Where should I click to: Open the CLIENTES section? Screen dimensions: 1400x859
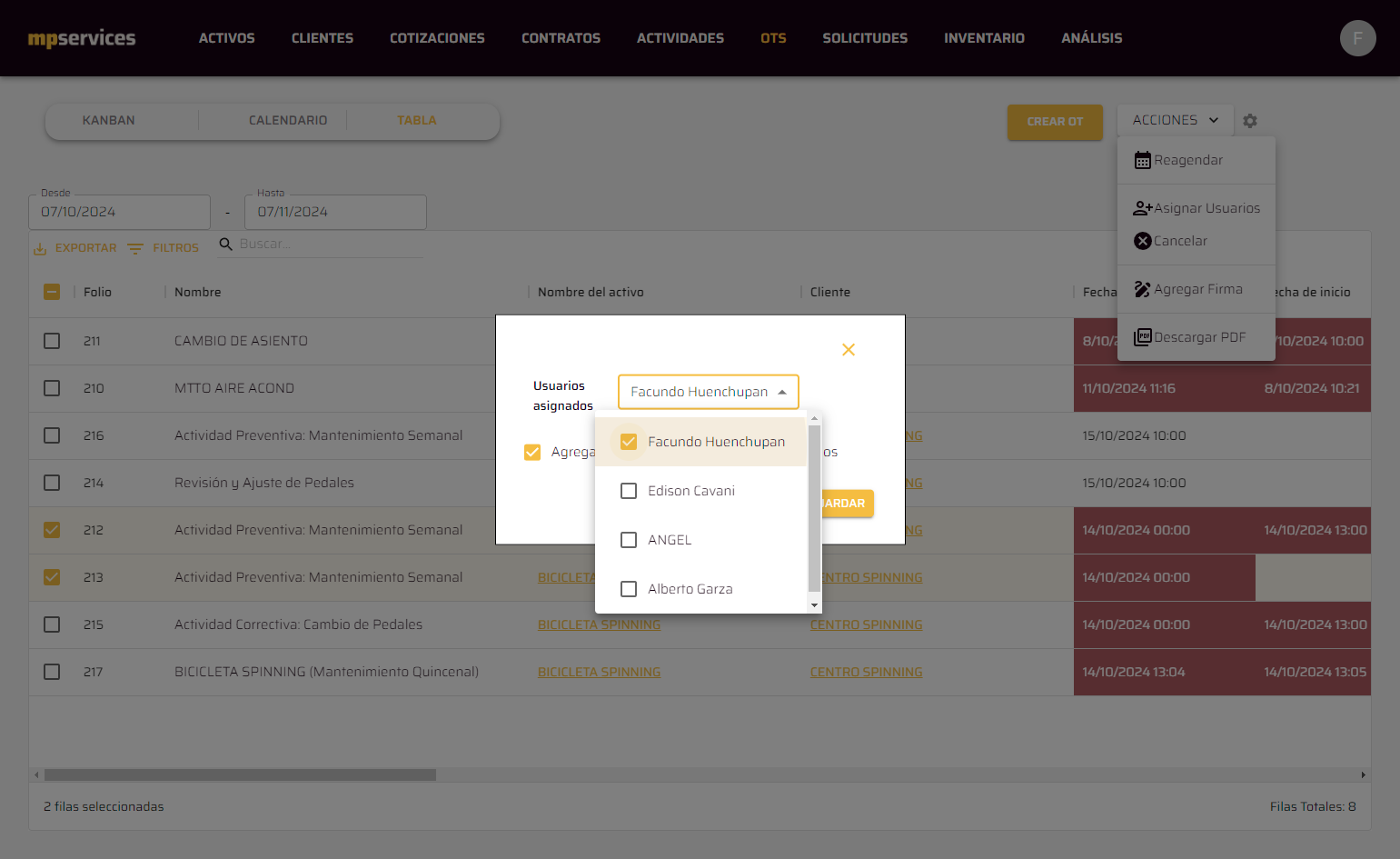point(323,38)
